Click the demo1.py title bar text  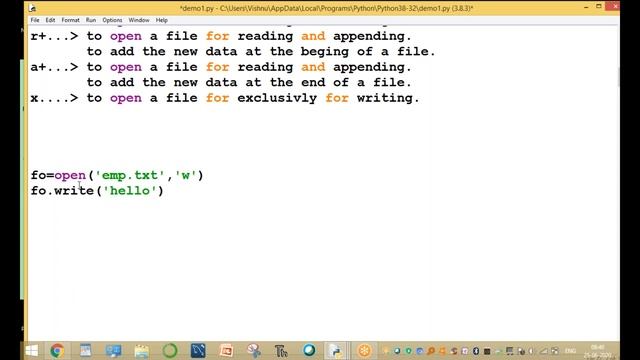[326, 8]
